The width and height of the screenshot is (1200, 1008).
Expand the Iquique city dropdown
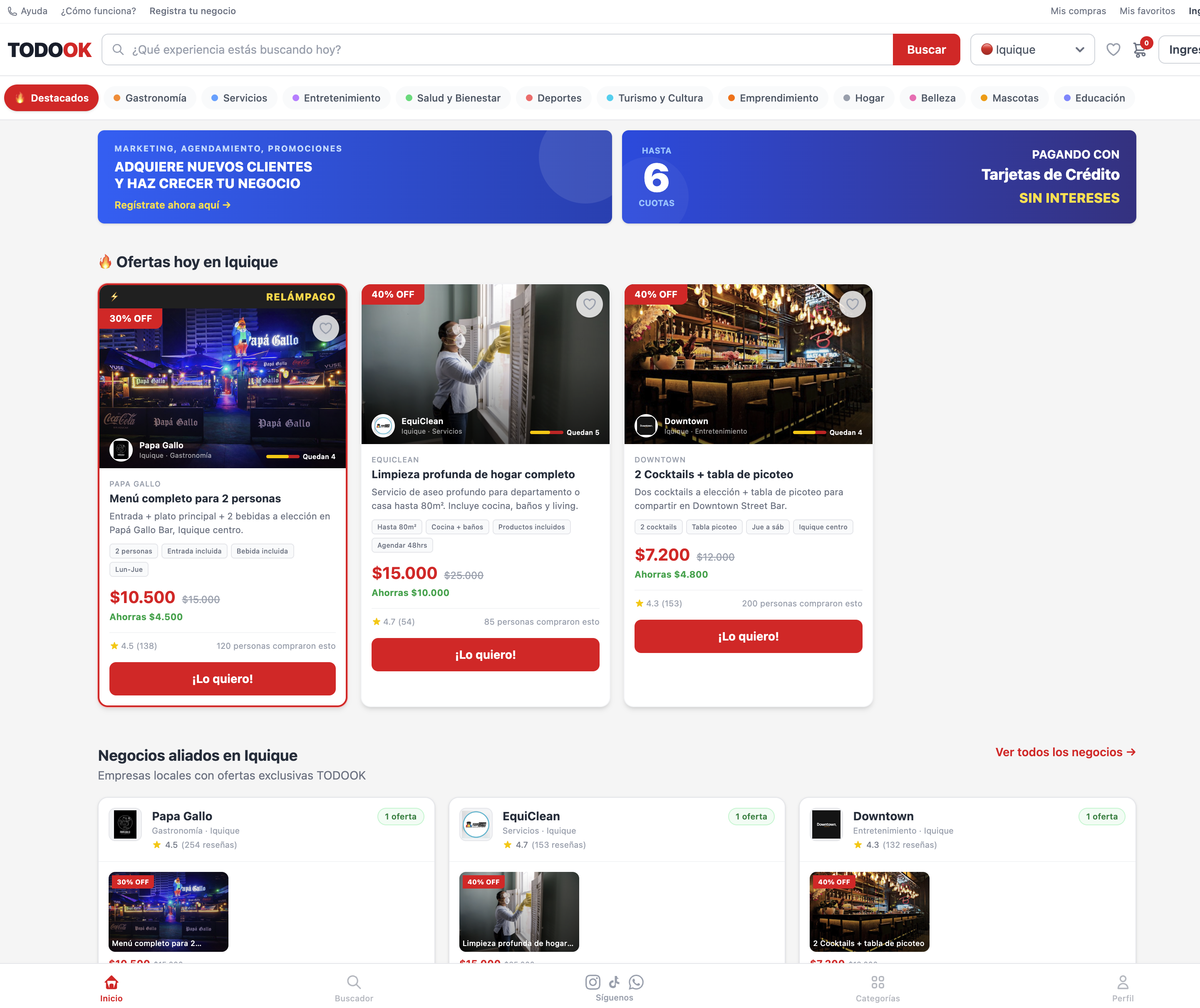tap(1032, 50)
